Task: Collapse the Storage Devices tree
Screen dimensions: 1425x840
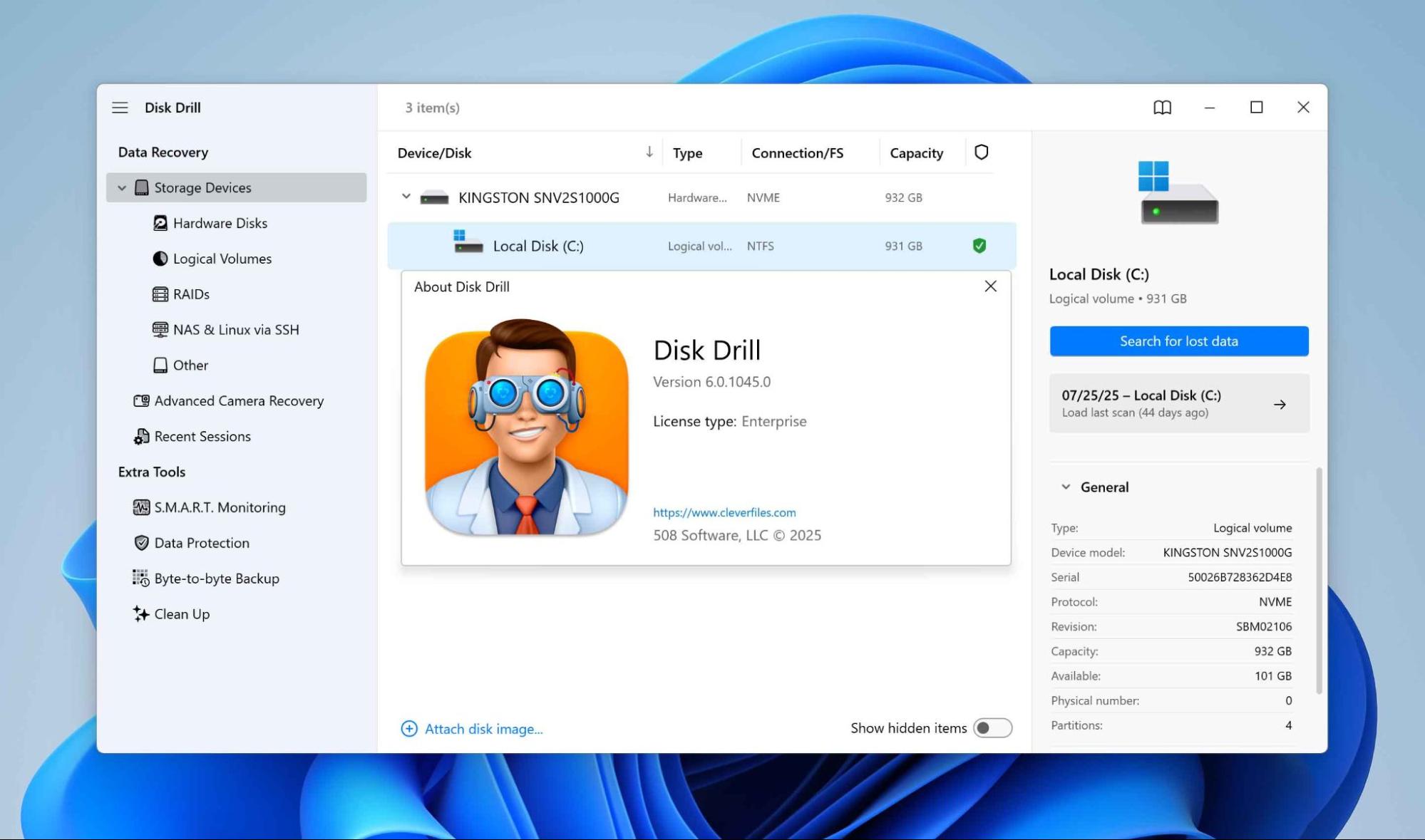Action: tap(122, 188)
